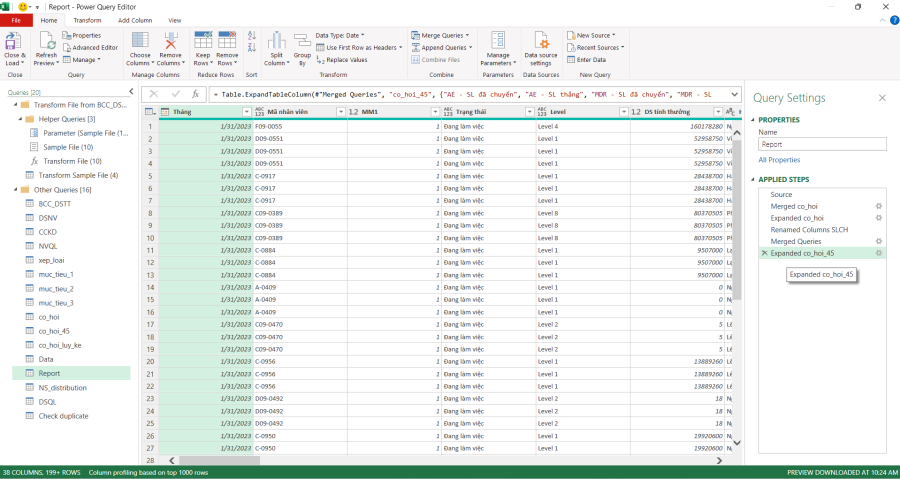Collapse the Helper Queries folder

[x=21, y=119]
